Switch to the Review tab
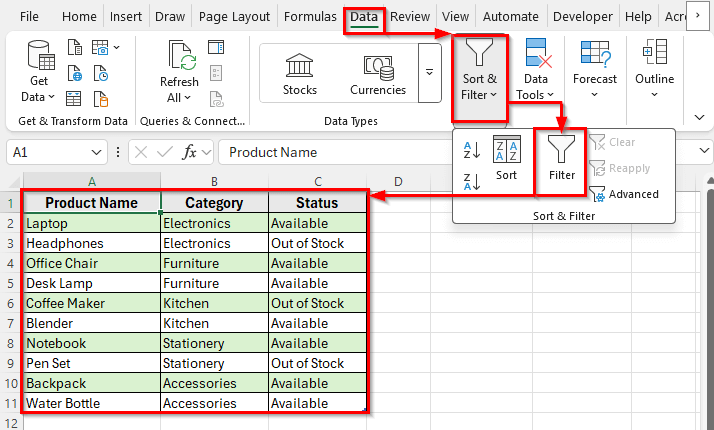Image resolution: width=714 pixels, height=430 pixels. pyautogui.click(x=410, y=17)
